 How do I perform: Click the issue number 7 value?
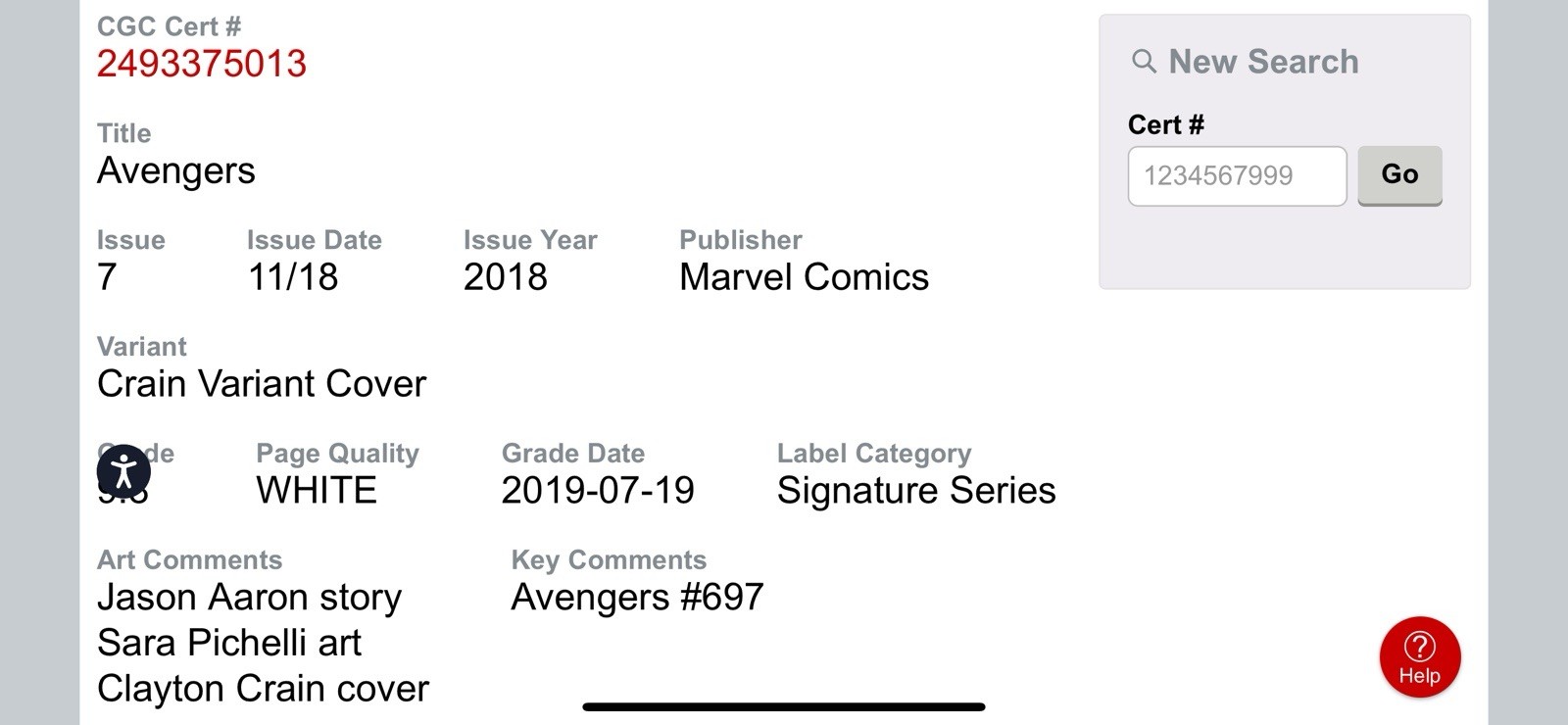coord(107,277)
